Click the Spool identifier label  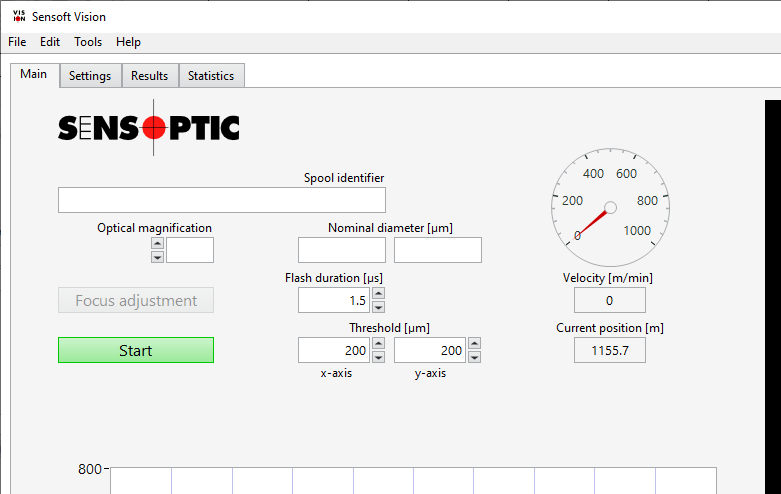[344, 178]
